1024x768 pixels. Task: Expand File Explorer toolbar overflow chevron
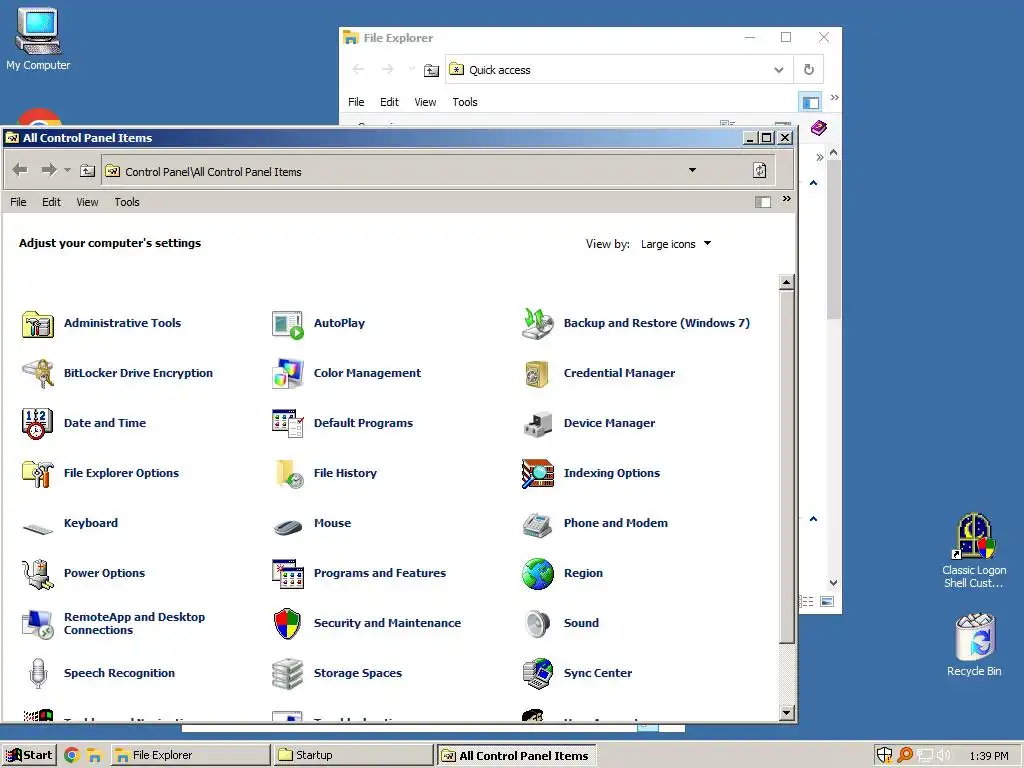(x=835, y=97)
